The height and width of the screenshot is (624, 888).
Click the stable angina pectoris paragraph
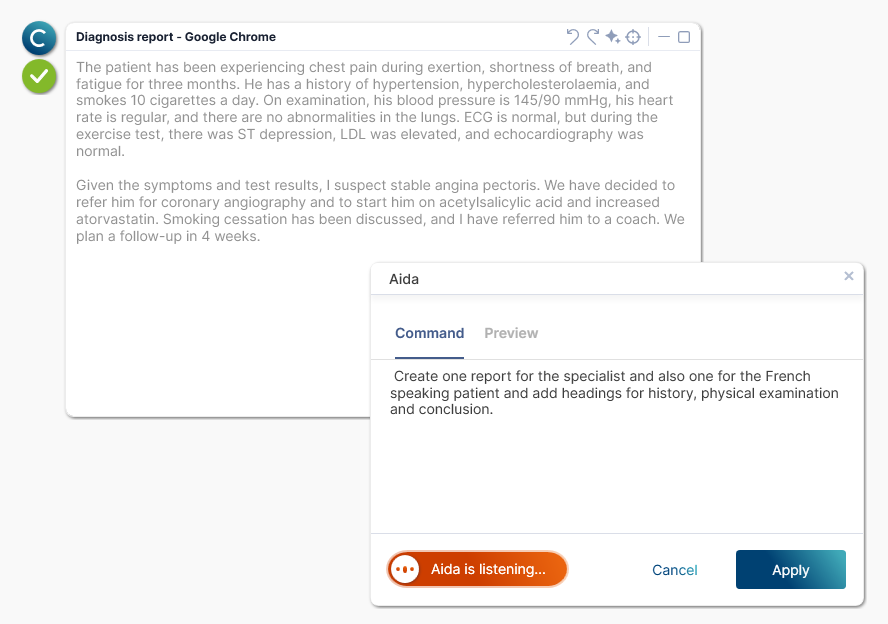380,211
